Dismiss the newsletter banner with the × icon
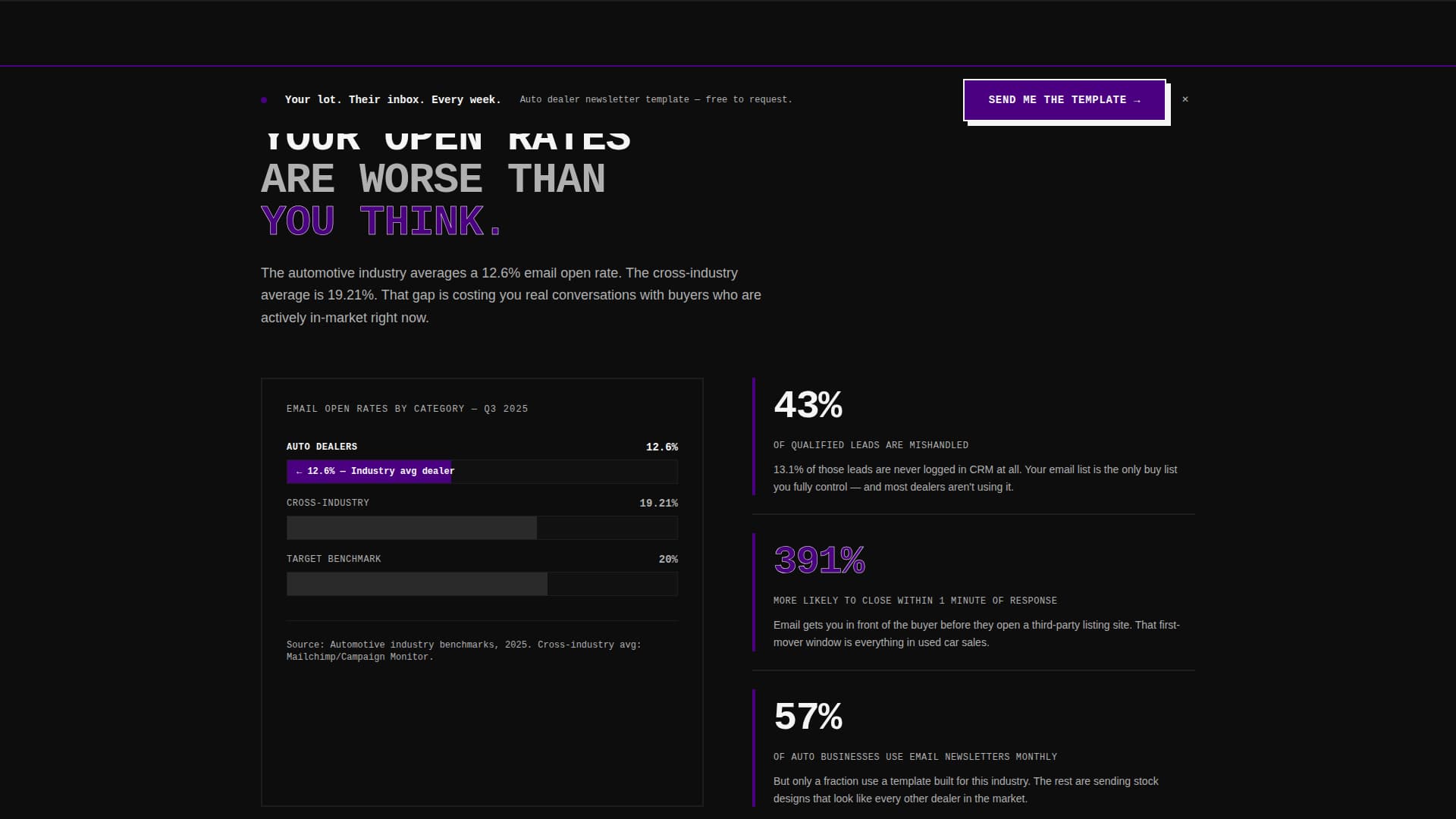 [x=1185, y=99]
